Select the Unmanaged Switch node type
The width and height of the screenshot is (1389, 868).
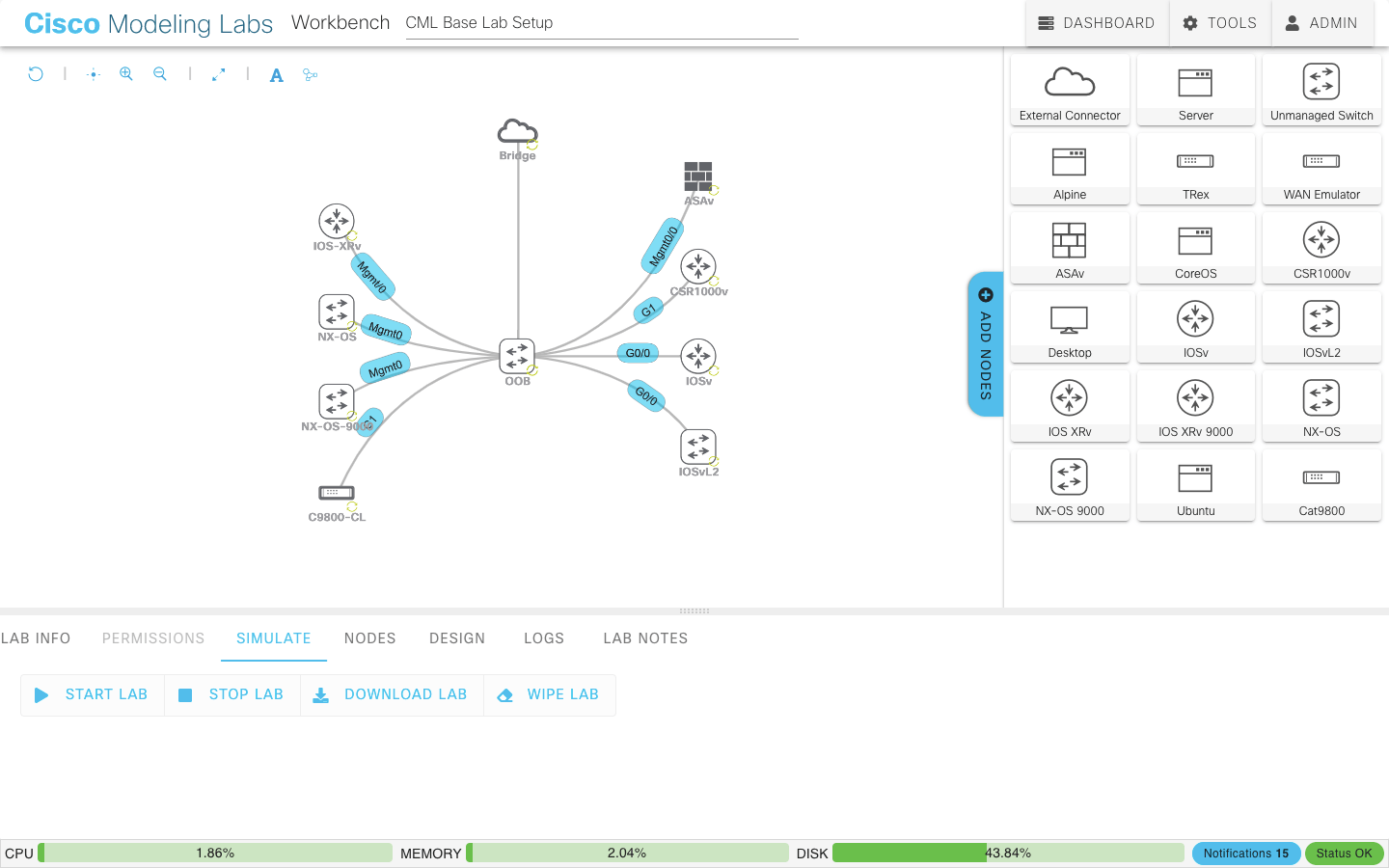pyautogui.click(x=1321, y=90)
